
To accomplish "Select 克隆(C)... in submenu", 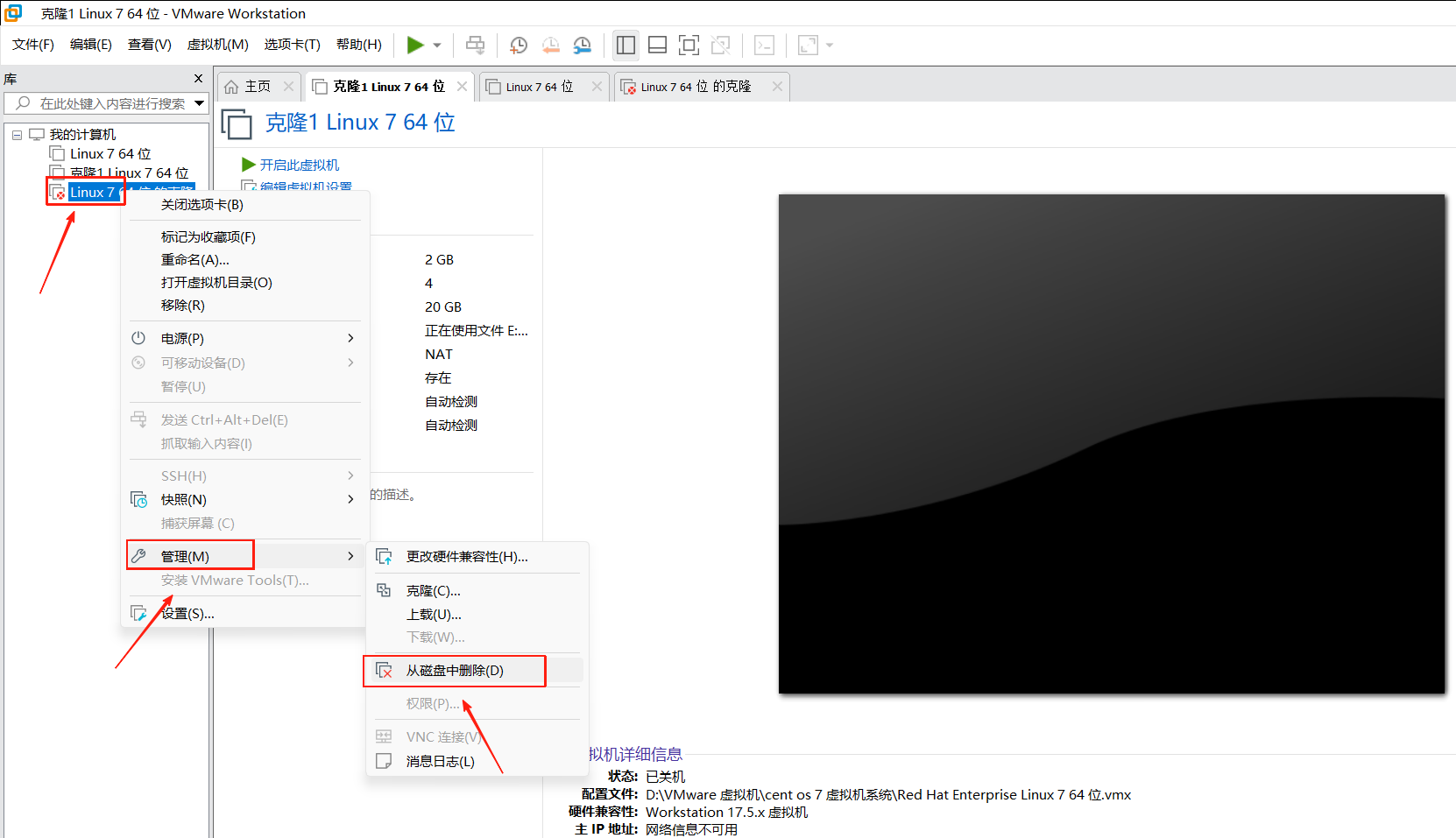I will click(x=477, y=591).
